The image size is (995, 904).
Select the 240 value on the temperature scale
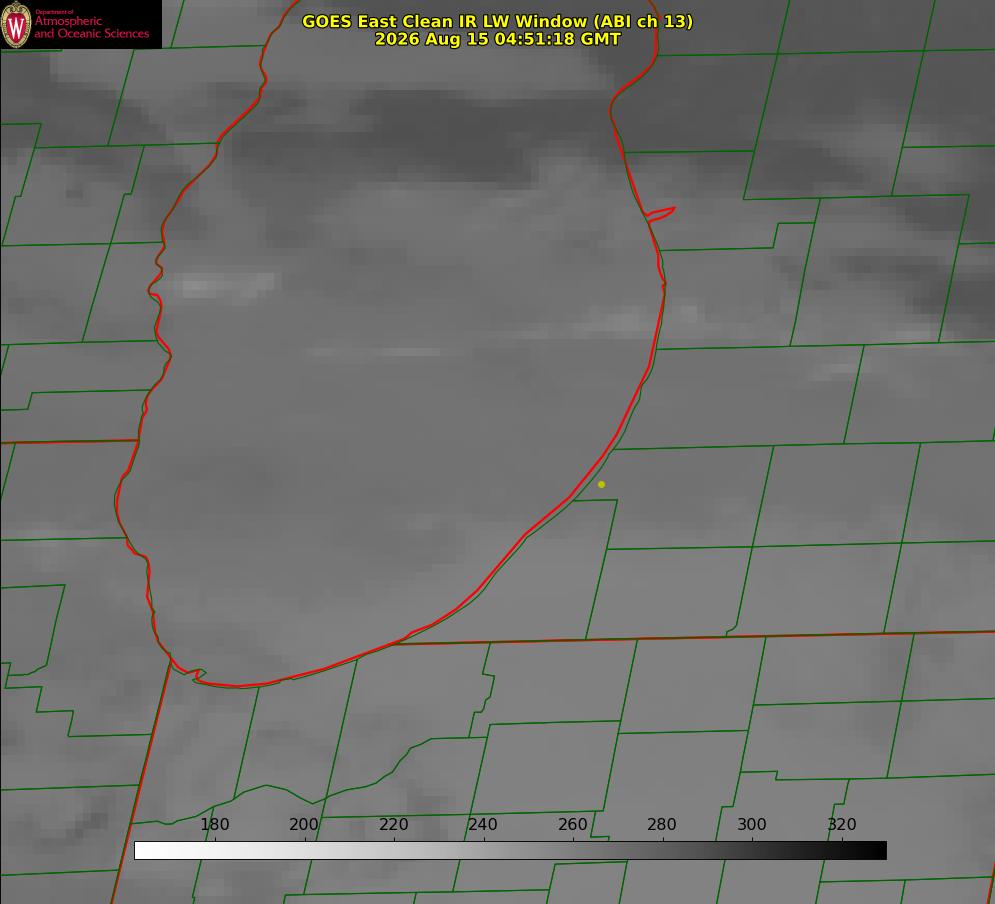coord(483,824)
